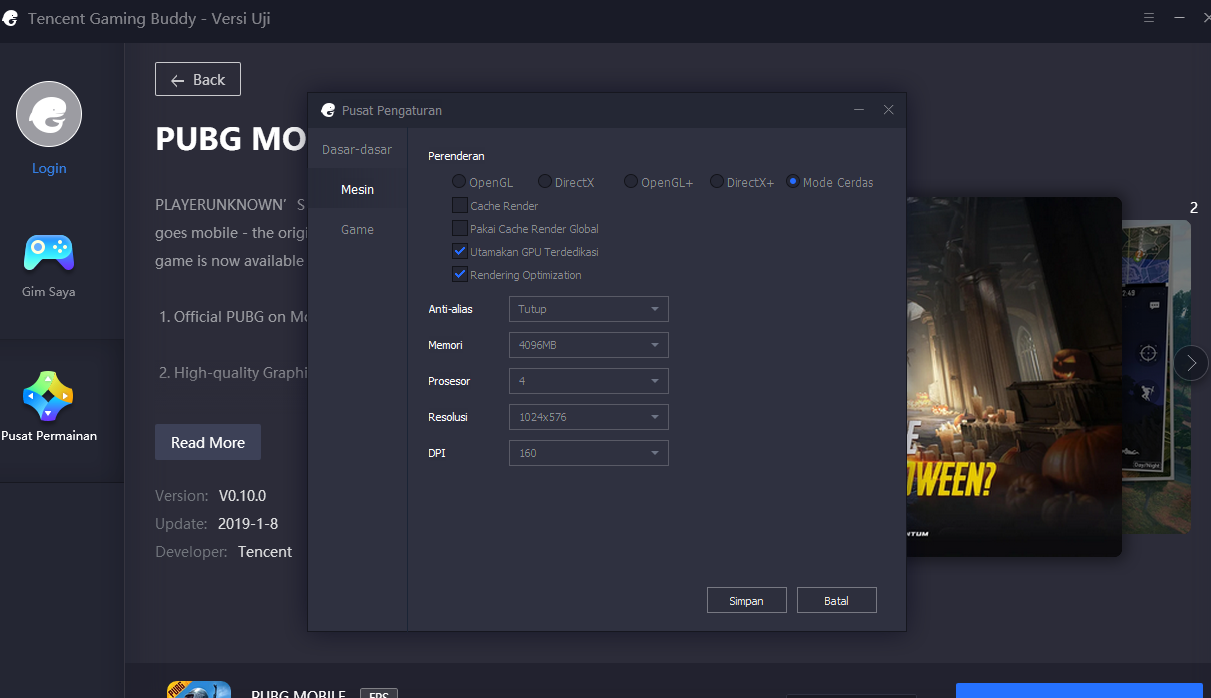The width and height of the screenshot is (1211, 698).
Task: Click Simpan button to save settings
Action: 746,600
